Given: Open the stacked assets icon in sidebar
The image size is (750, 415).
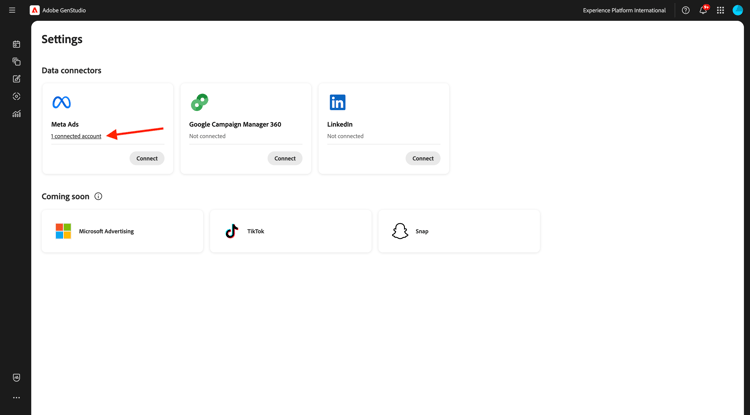Looking at the screenshot, I should click(x=16, y=62).
